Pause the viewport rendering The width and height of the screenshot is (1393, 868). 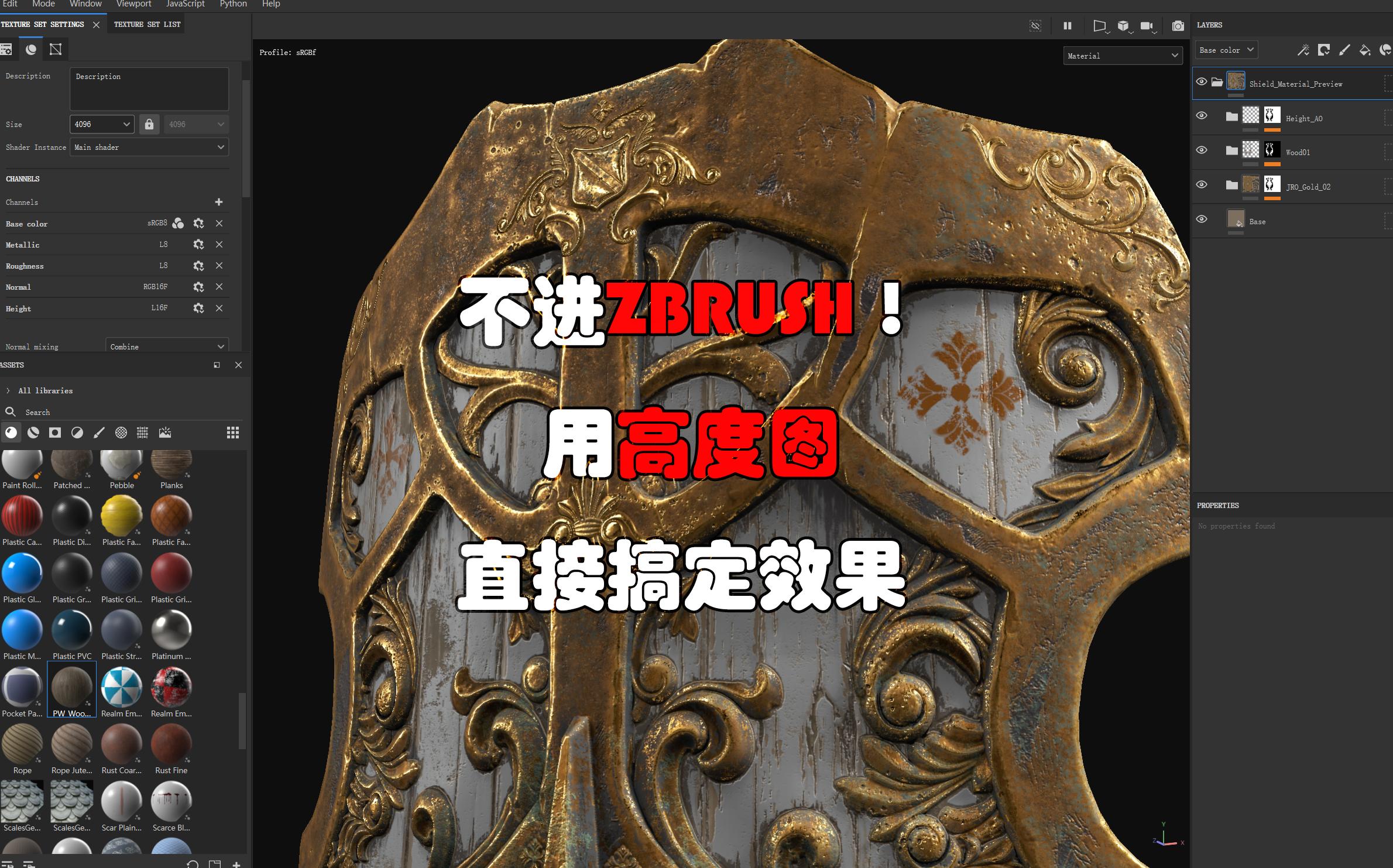coord(1068,26)
